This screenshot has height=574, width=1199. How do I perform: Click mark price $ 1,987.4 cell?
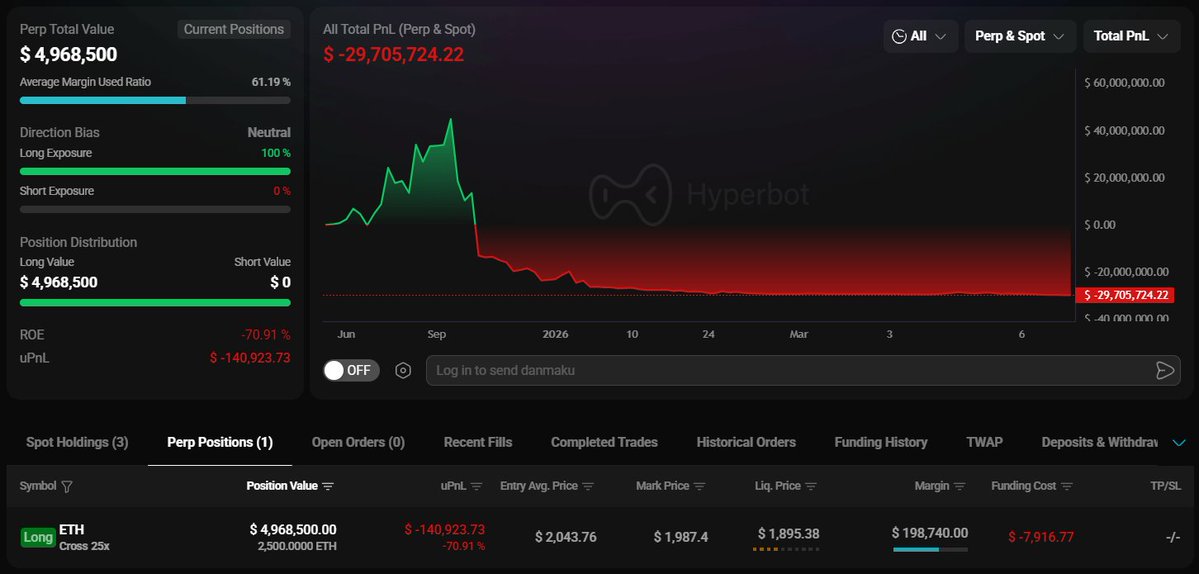pos(681,537)
